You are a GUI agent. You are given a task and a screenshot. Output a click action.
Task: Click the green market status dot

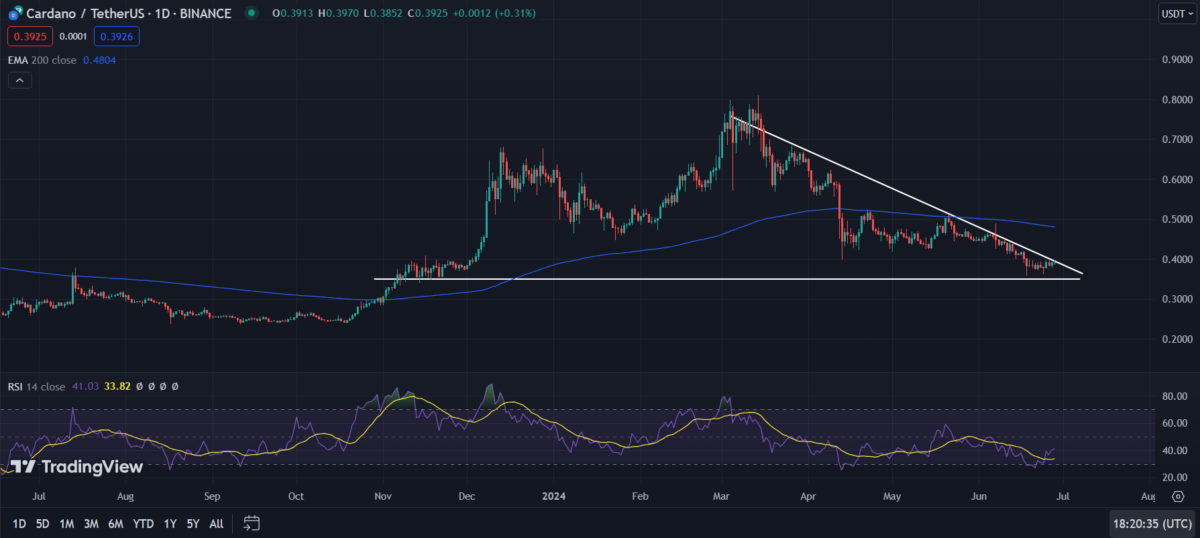pyautogui.click(x=250, y=13)
